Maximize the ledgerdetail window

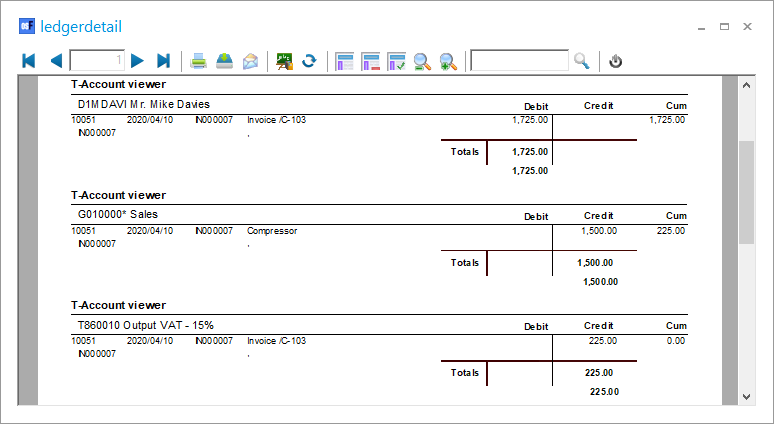click(x=724, y=26)
